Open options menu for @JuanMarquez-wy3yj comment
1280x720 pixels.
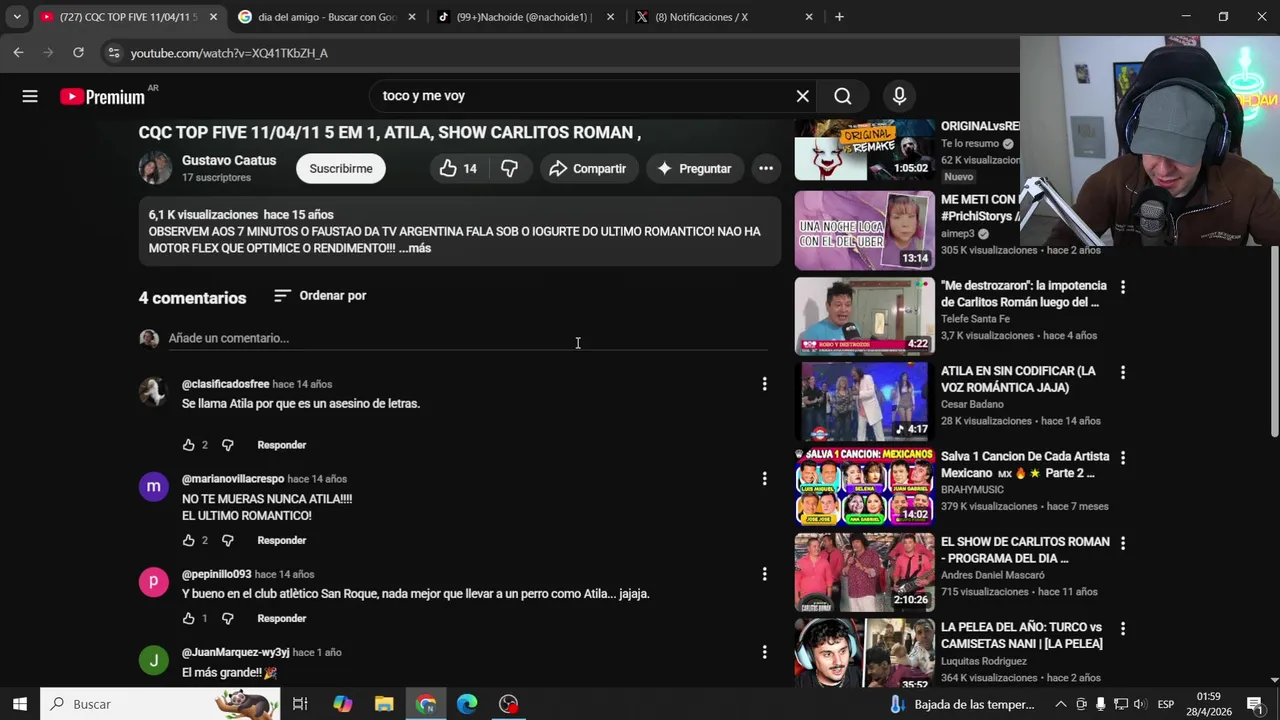pos(764,652)
